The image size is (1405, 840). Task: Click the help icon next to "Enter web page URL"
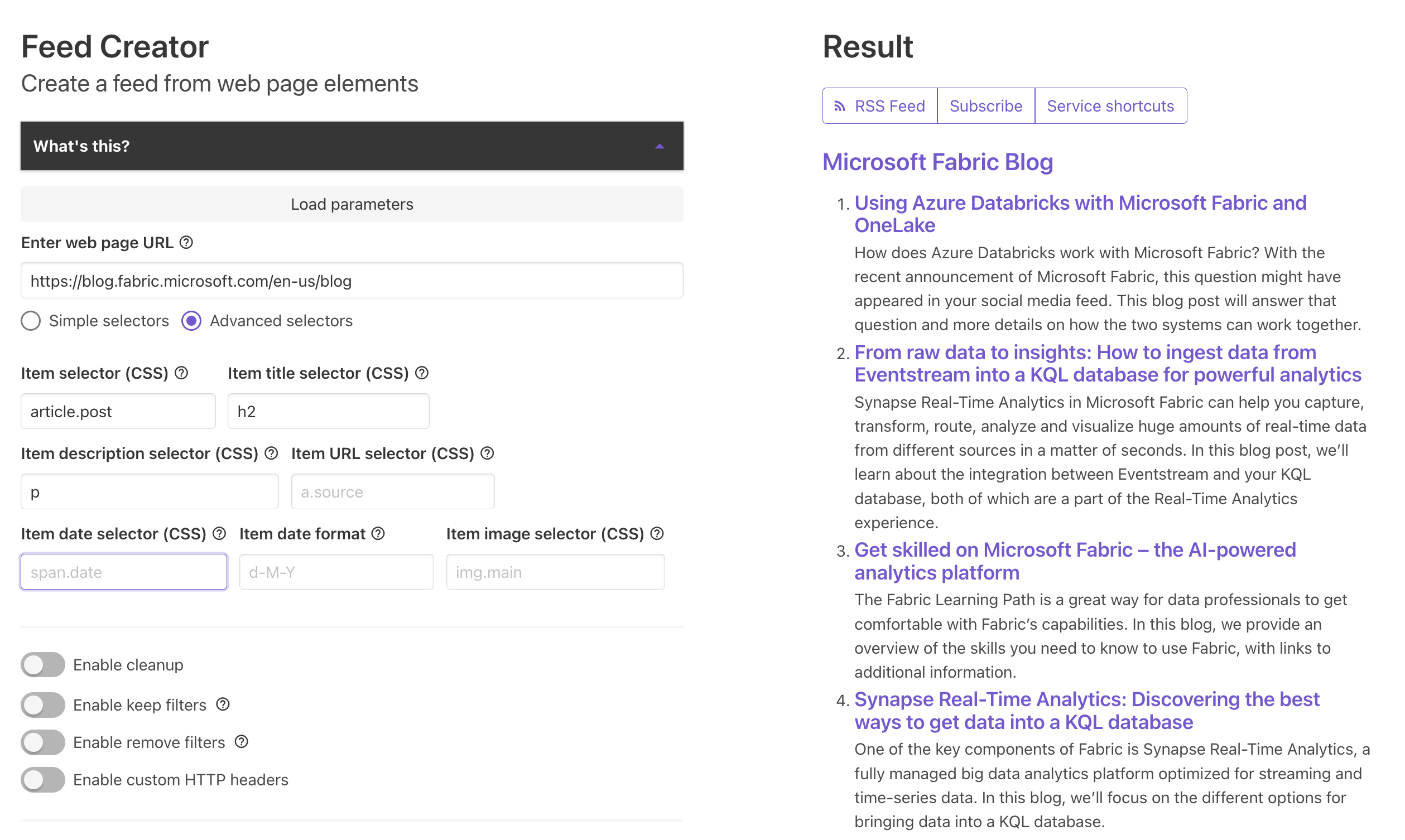[186, 242]
